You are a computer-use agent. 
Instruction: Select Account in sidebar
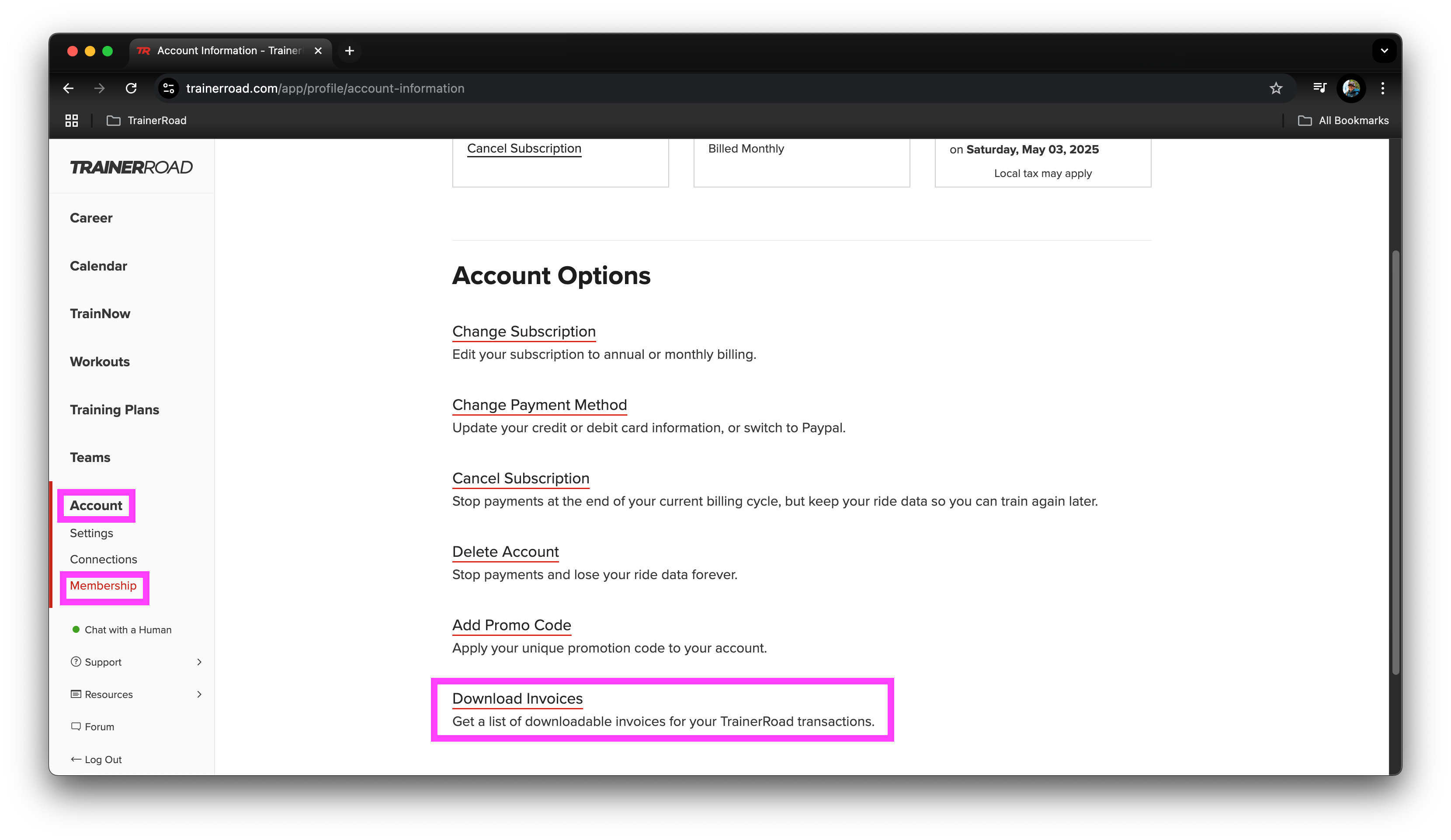[96, 506]
